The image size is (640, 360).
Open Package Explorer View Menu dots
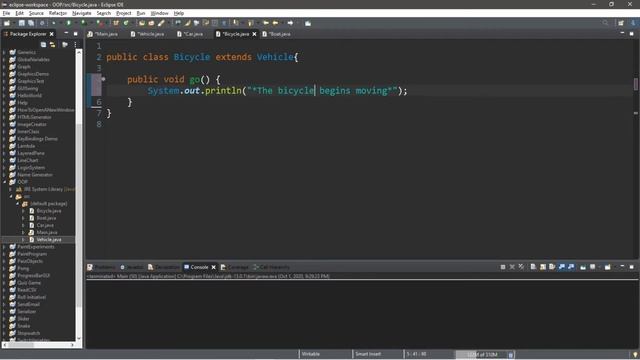[76, 44]
